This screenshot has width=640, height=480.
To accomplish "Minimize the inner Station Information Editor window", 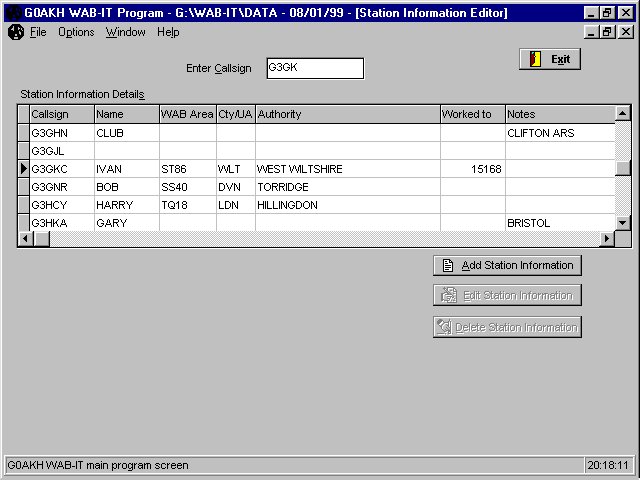I will click(x=591, y=32).
